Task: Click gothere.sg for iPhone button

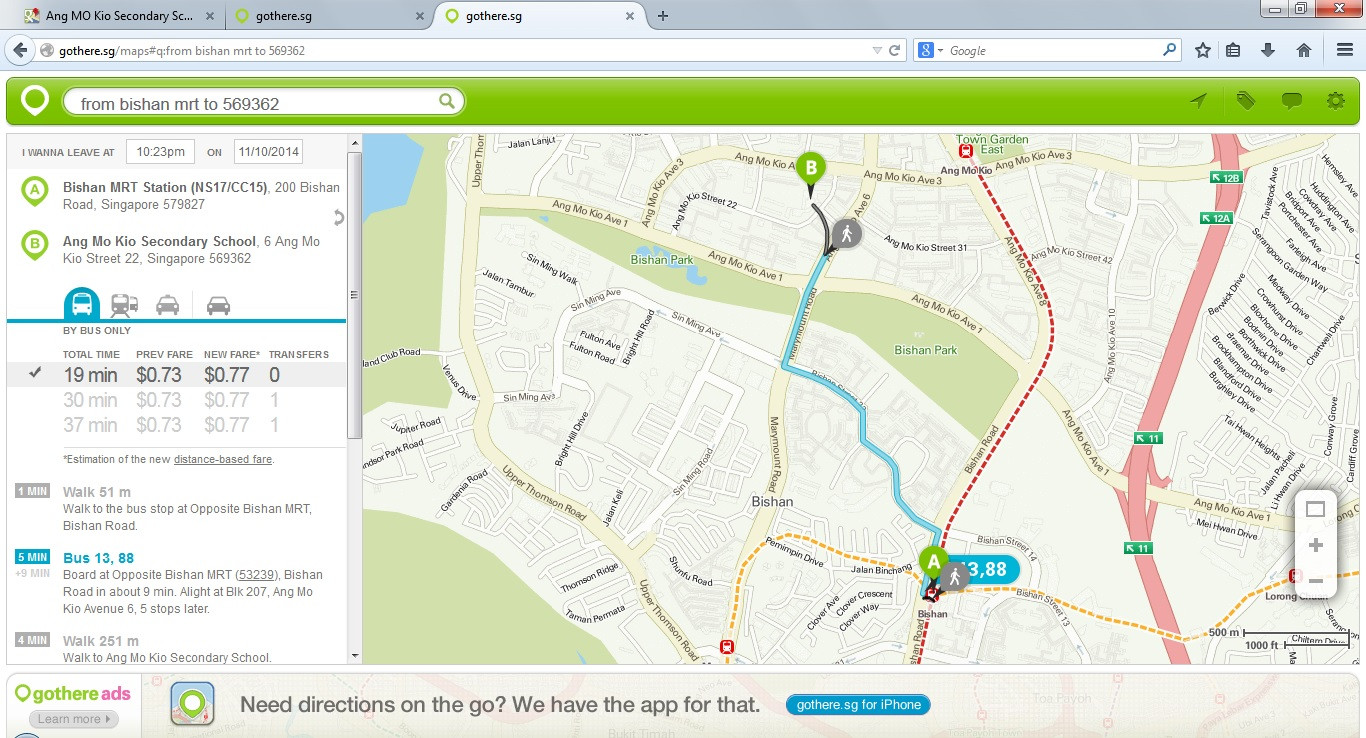Action: click(x=858, y=705)
